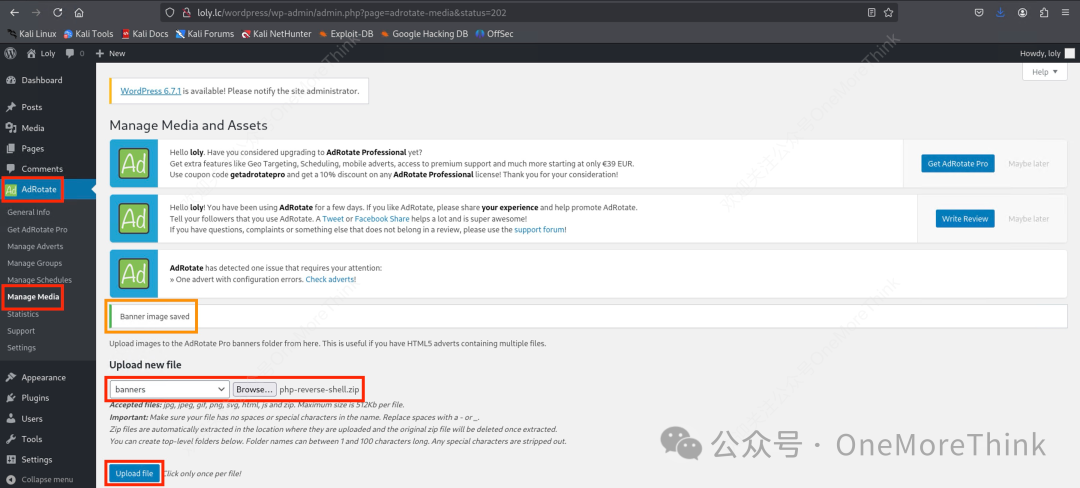Open the WordPress 6.7.1 link

coord(151,91)
